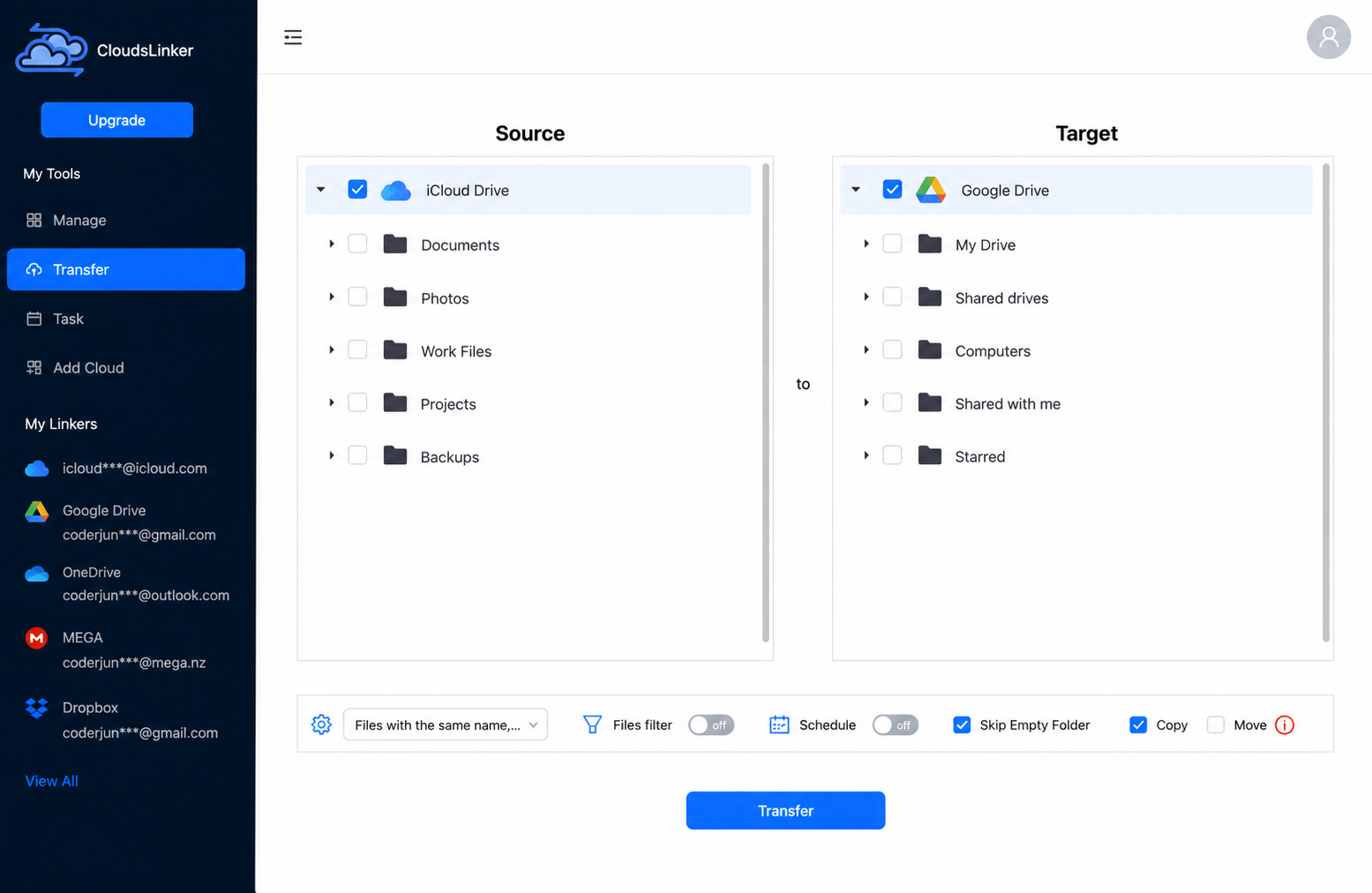This screenshot has height=893, width=1372.
Task: Select the Shared with me label
Action: click(1008, 403)
